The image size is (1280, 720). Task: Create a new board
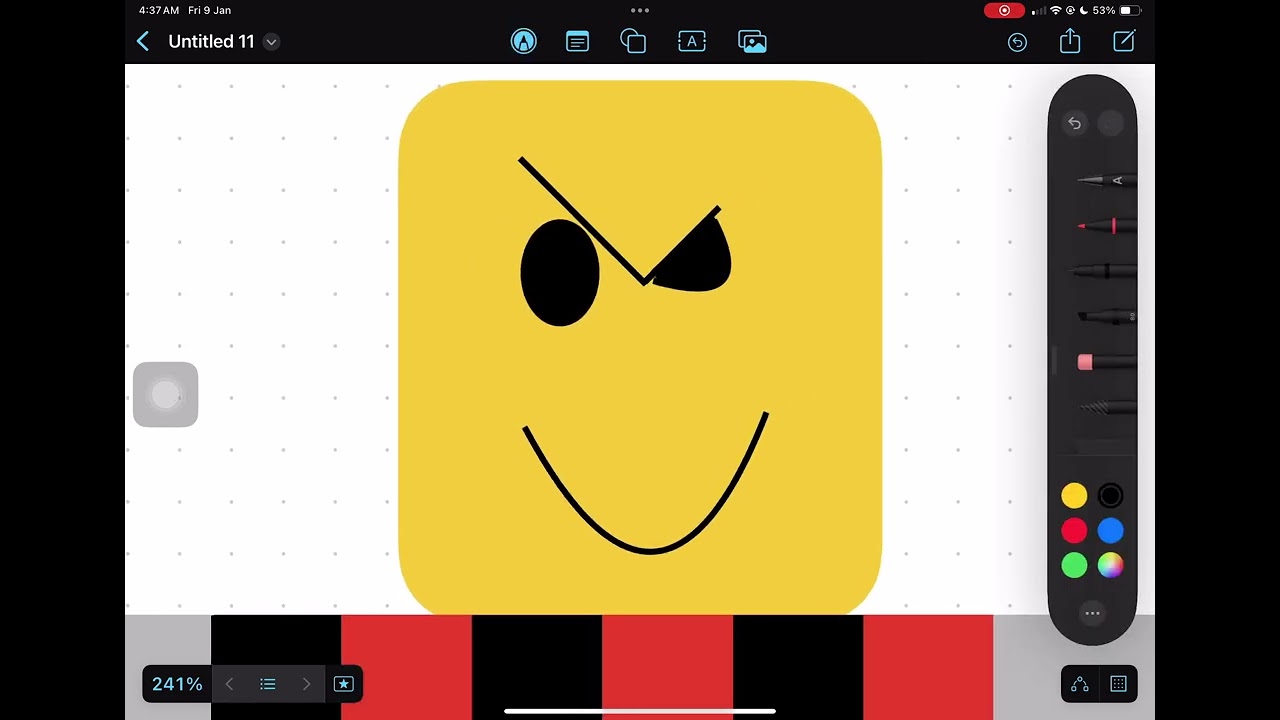(1124, 41)
